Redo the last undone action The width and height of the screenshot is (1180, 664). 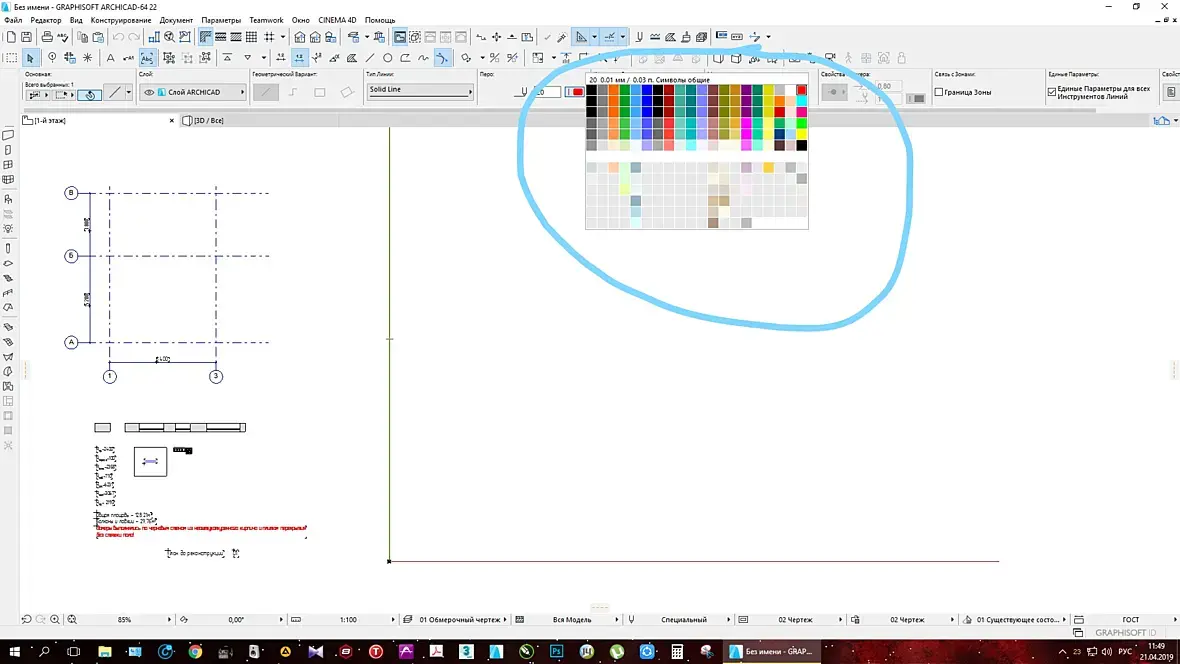pyautogui.click(x=134, y=37)
